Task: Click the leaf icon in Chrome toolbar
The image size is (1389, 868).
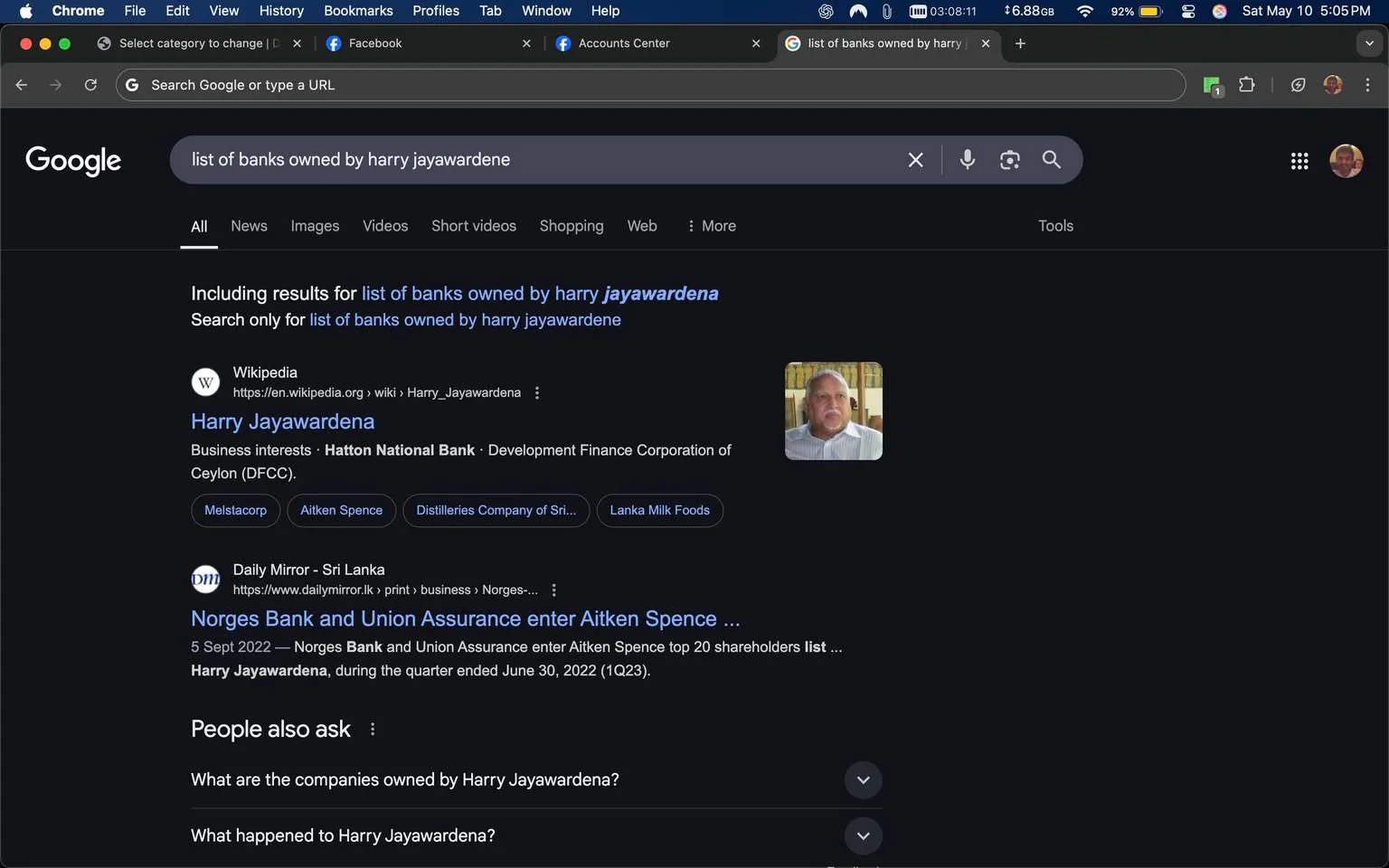Action: (1298, 85)
